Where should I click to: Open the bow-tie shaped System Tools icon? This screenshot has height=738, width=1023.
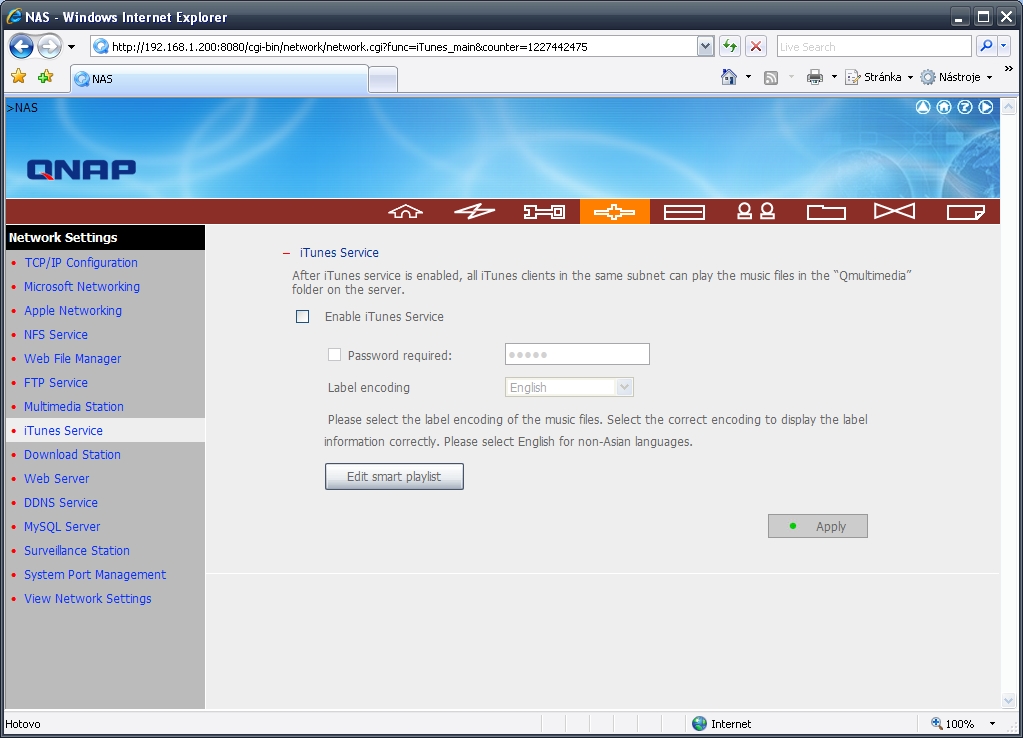pos(894,211)
